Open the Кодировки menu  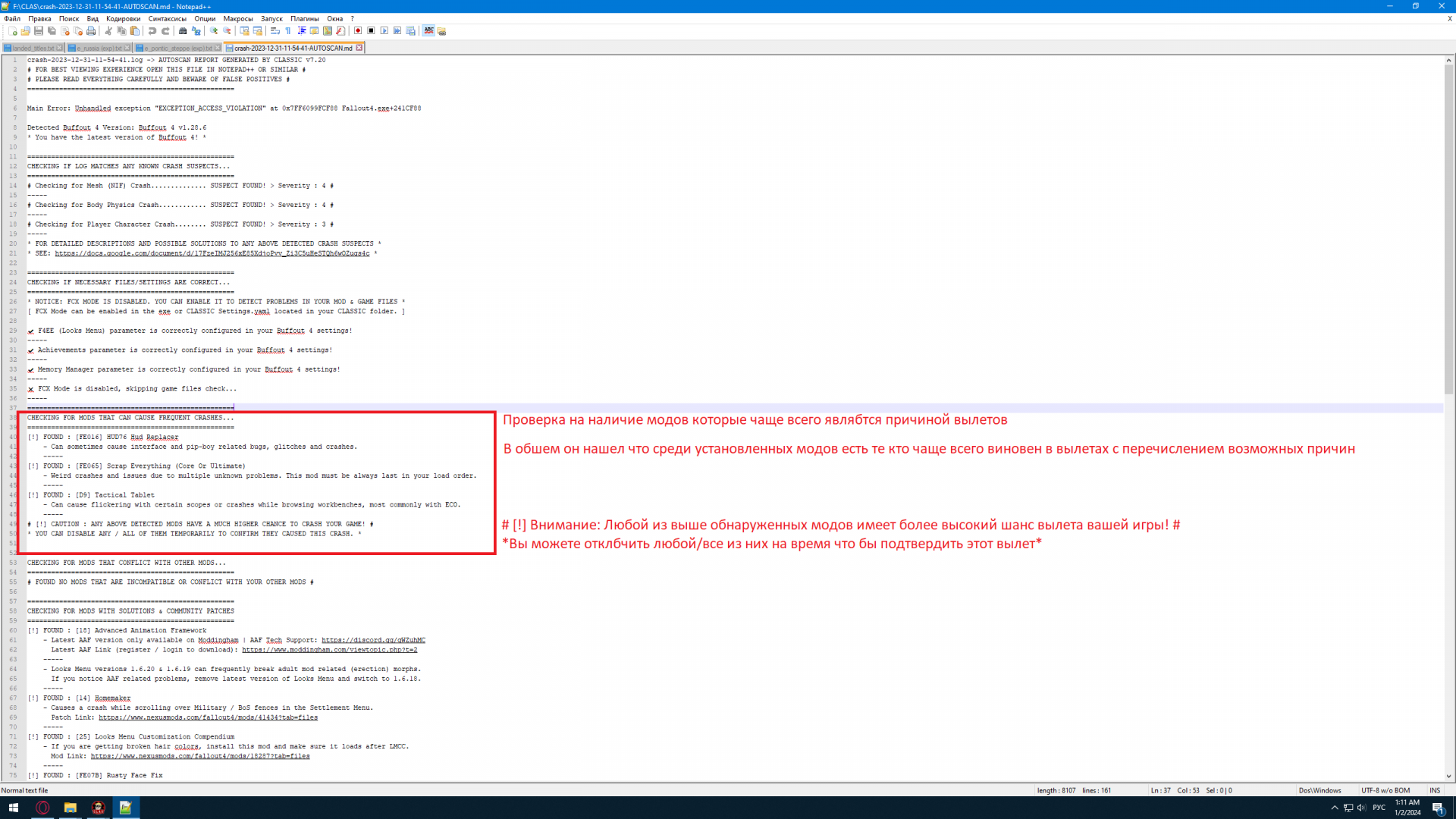tap(123, 19)
